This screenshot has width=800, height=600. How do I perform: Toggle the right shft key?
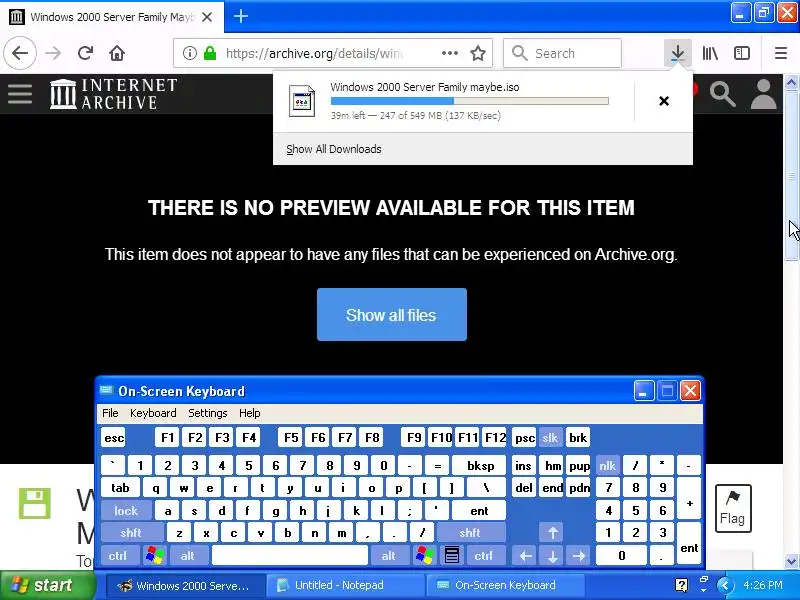(x=470, y=533)
